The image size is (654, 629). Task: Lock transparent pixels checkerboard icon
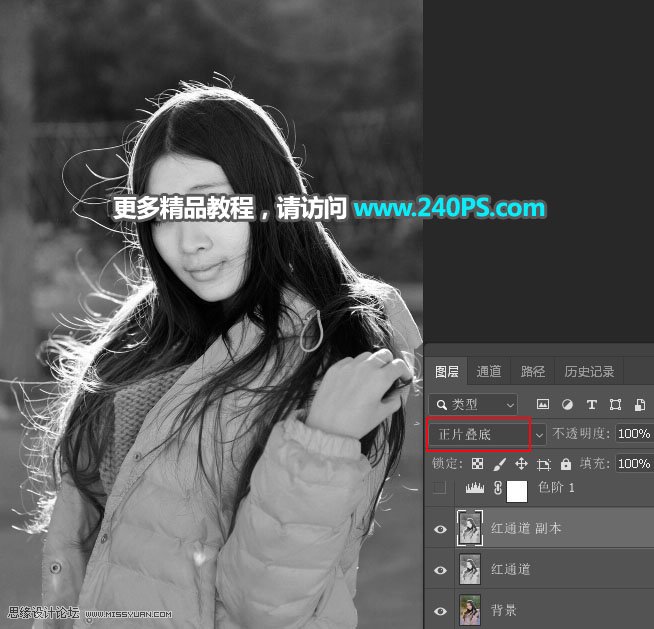click(x=477, y=464)
